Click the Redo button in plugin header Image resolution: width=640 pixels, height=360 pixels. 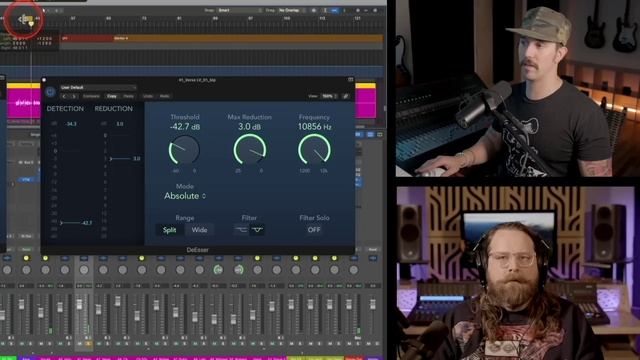point(164,96)
